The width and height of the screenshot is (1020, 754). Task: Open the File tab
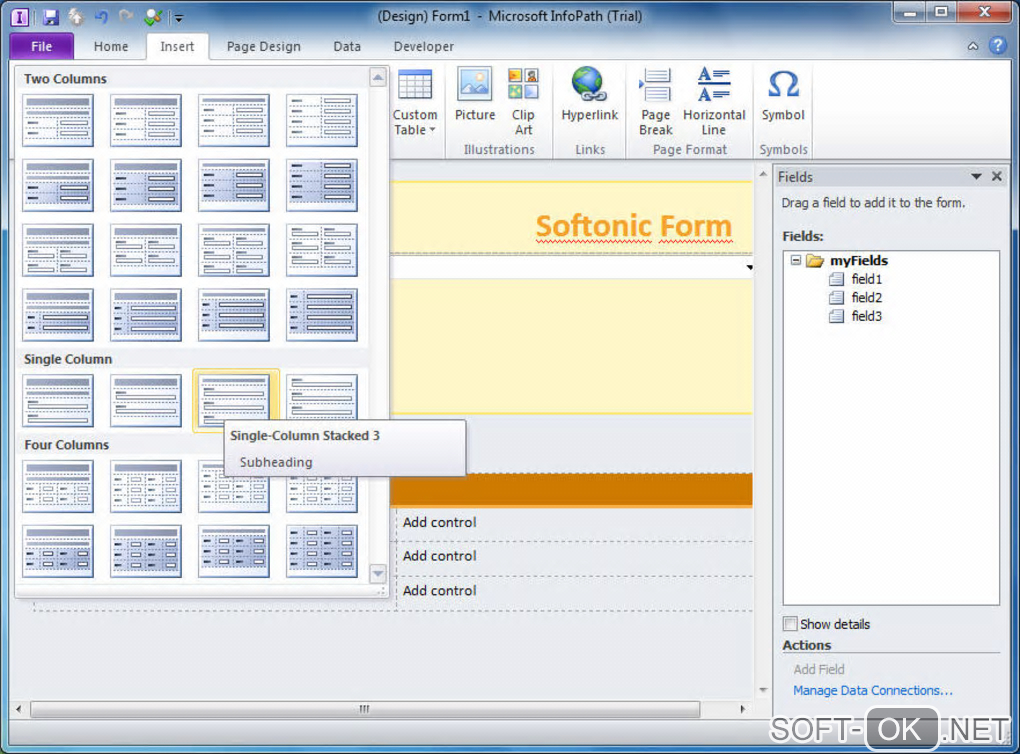(x=42, y=46)
